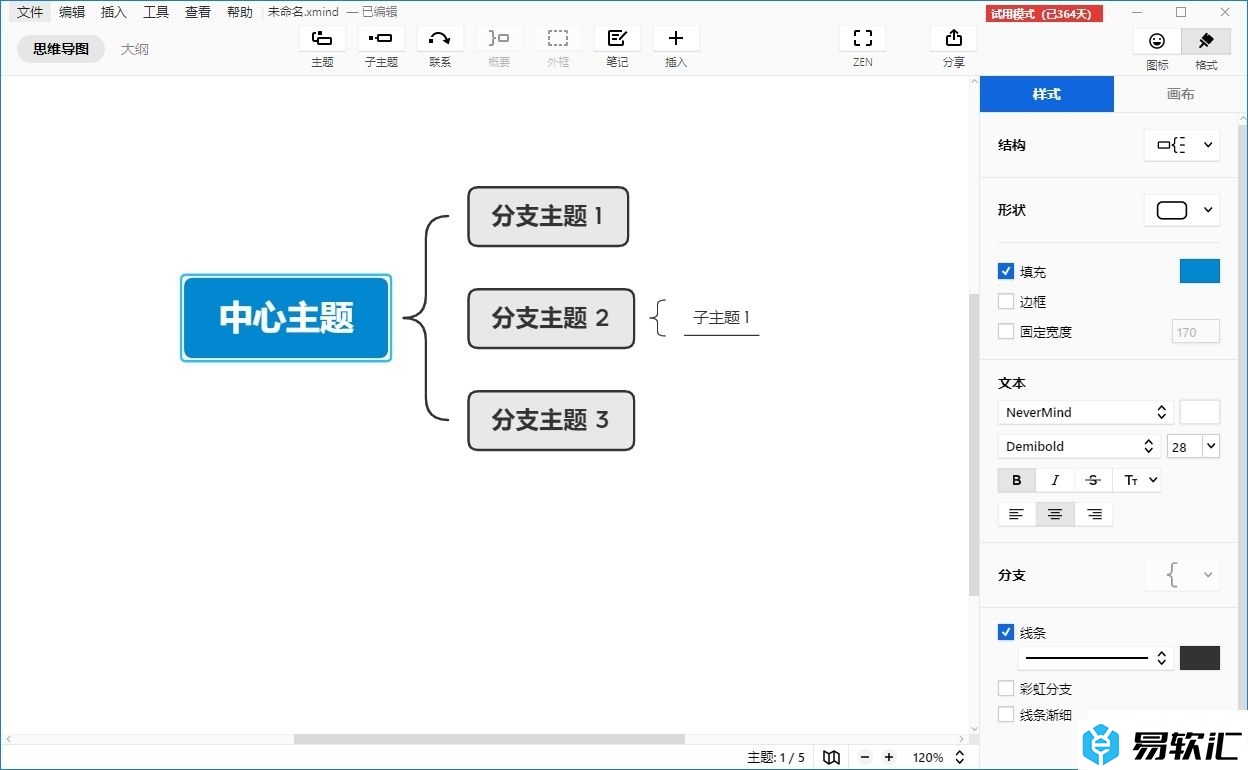This screenshot has height=770, width=1248.
Task: Click the 试用模式 trial mode badge
Action: [1045, 13]
